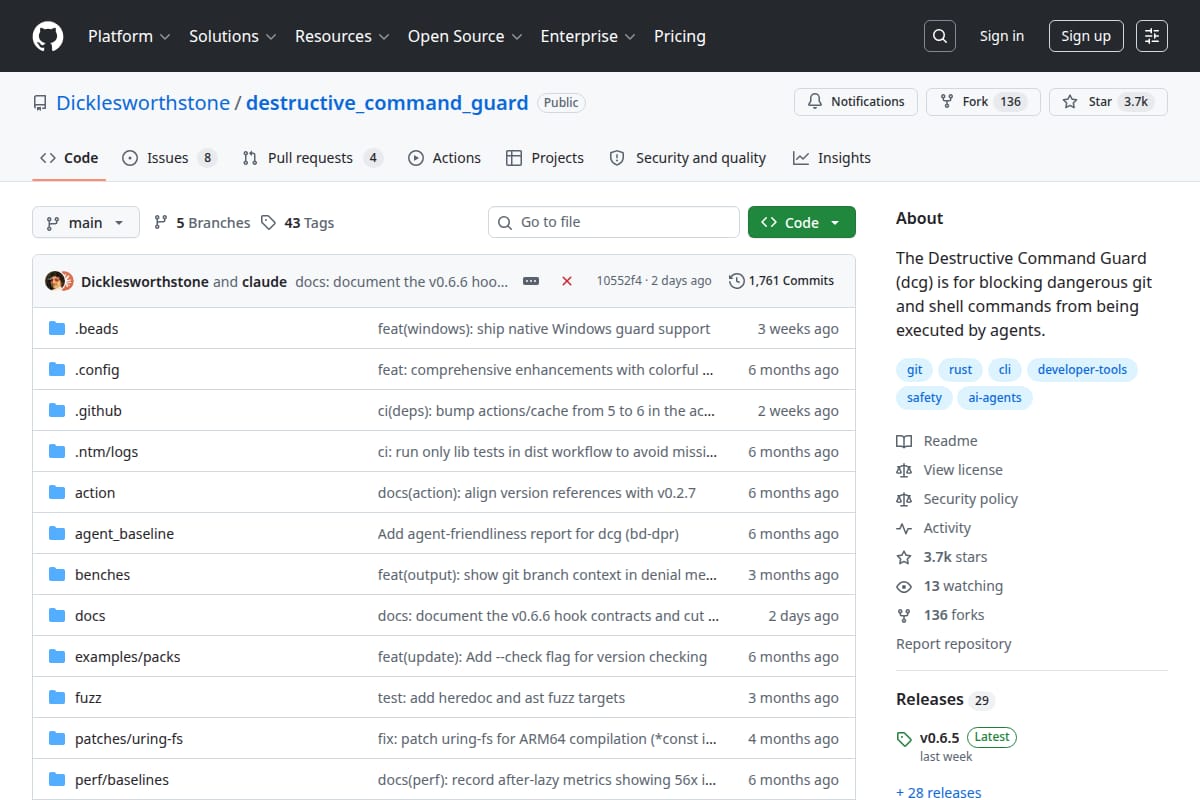Viewport: 1200px width, 800px height.
Task: Open the + 28 releases link
Action: (939, 792)
